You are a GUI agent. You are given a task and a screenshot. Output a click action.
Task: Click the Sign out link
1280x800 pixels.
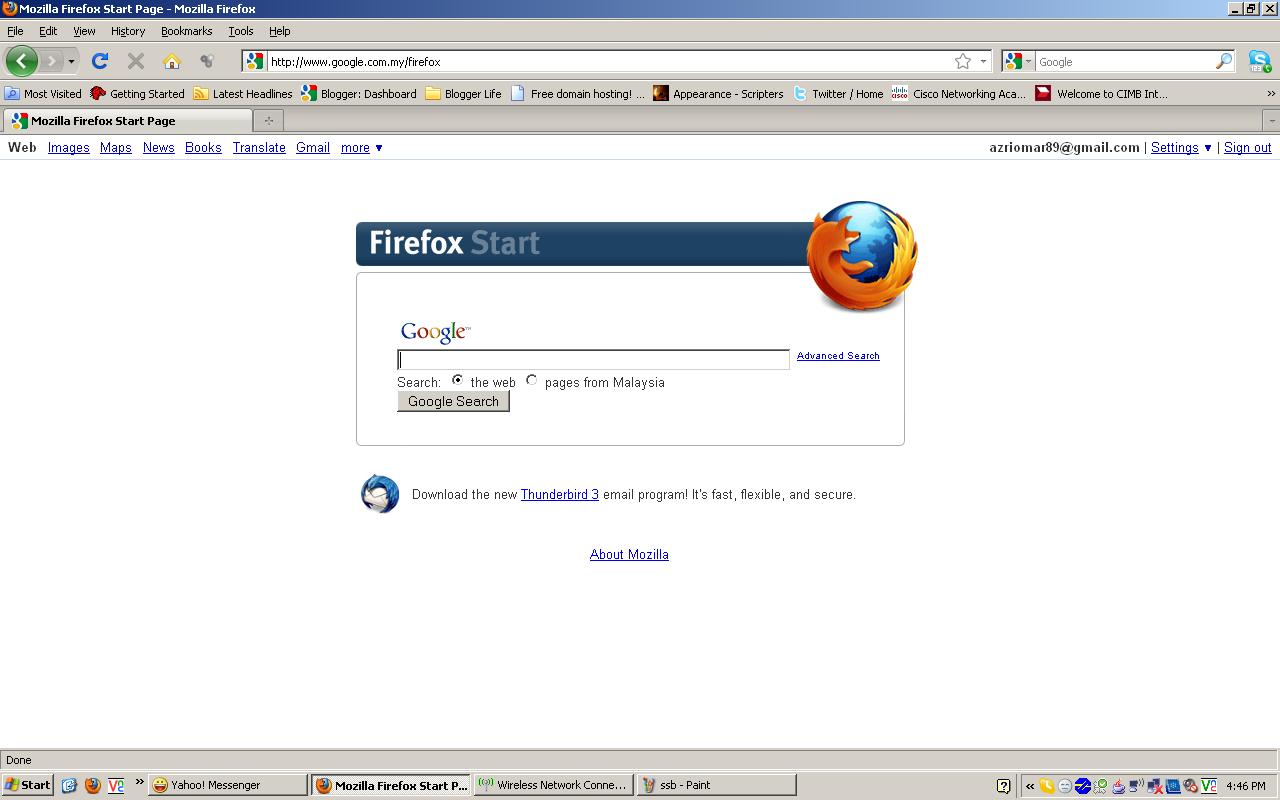pyautogui.click(x=1248, y=147)
